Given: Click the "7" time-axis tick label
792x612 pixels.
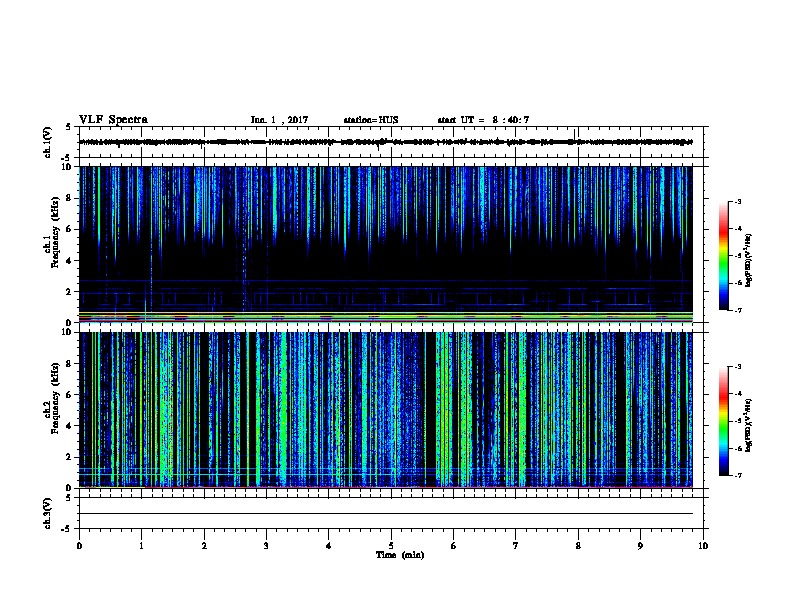Looking at the screenshot, I should [x=516, y=545].
